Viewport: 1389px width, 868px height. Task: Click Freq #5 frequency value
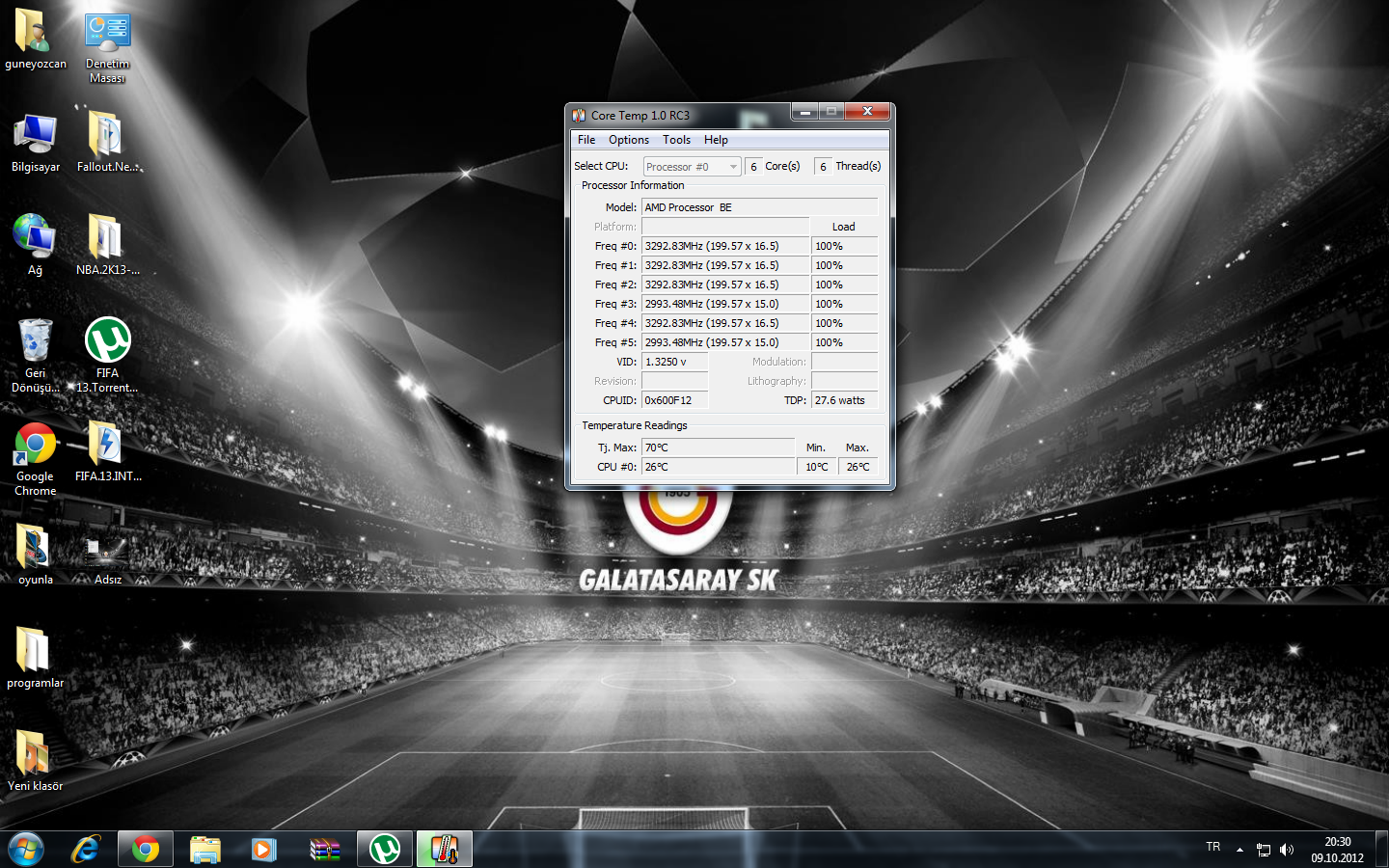[725, 342]
